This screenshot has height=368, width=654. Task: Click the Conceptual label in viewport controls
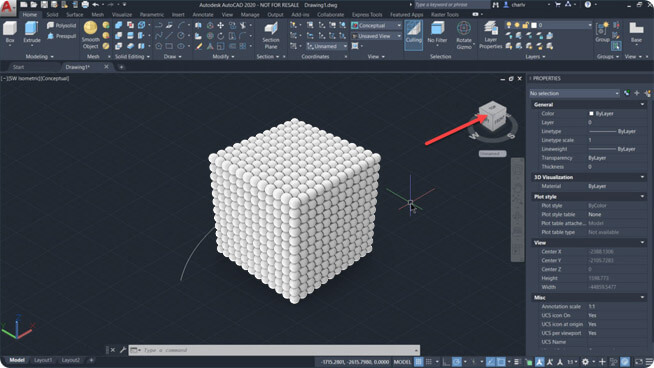[55, 78]
